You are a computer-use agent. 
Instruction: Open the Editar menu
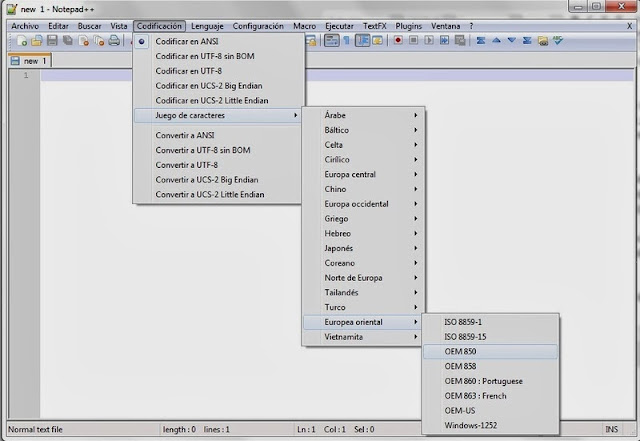coord(58,26)
